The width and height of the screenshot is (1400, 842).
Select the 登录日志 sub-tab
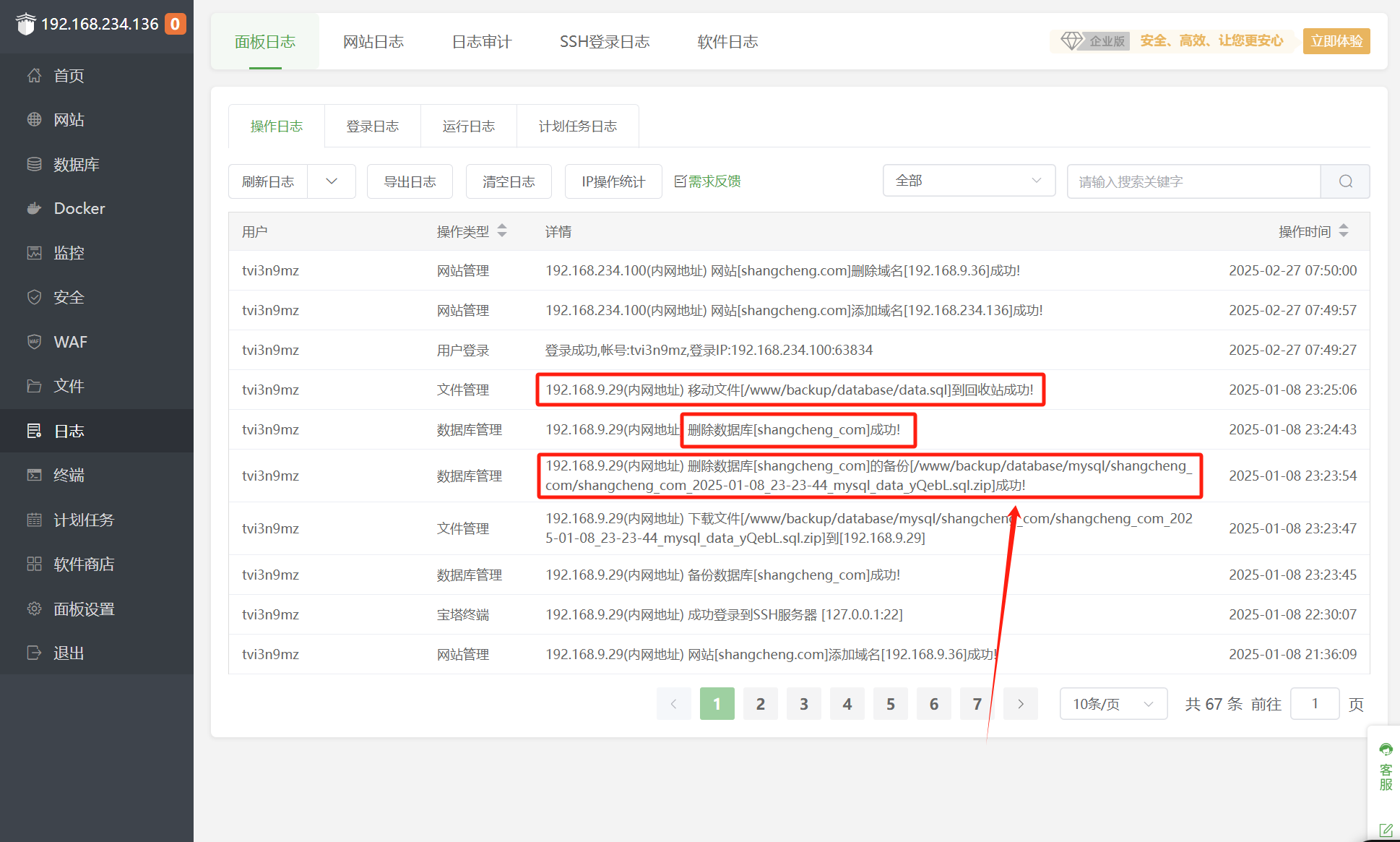(x=372, y=126)
